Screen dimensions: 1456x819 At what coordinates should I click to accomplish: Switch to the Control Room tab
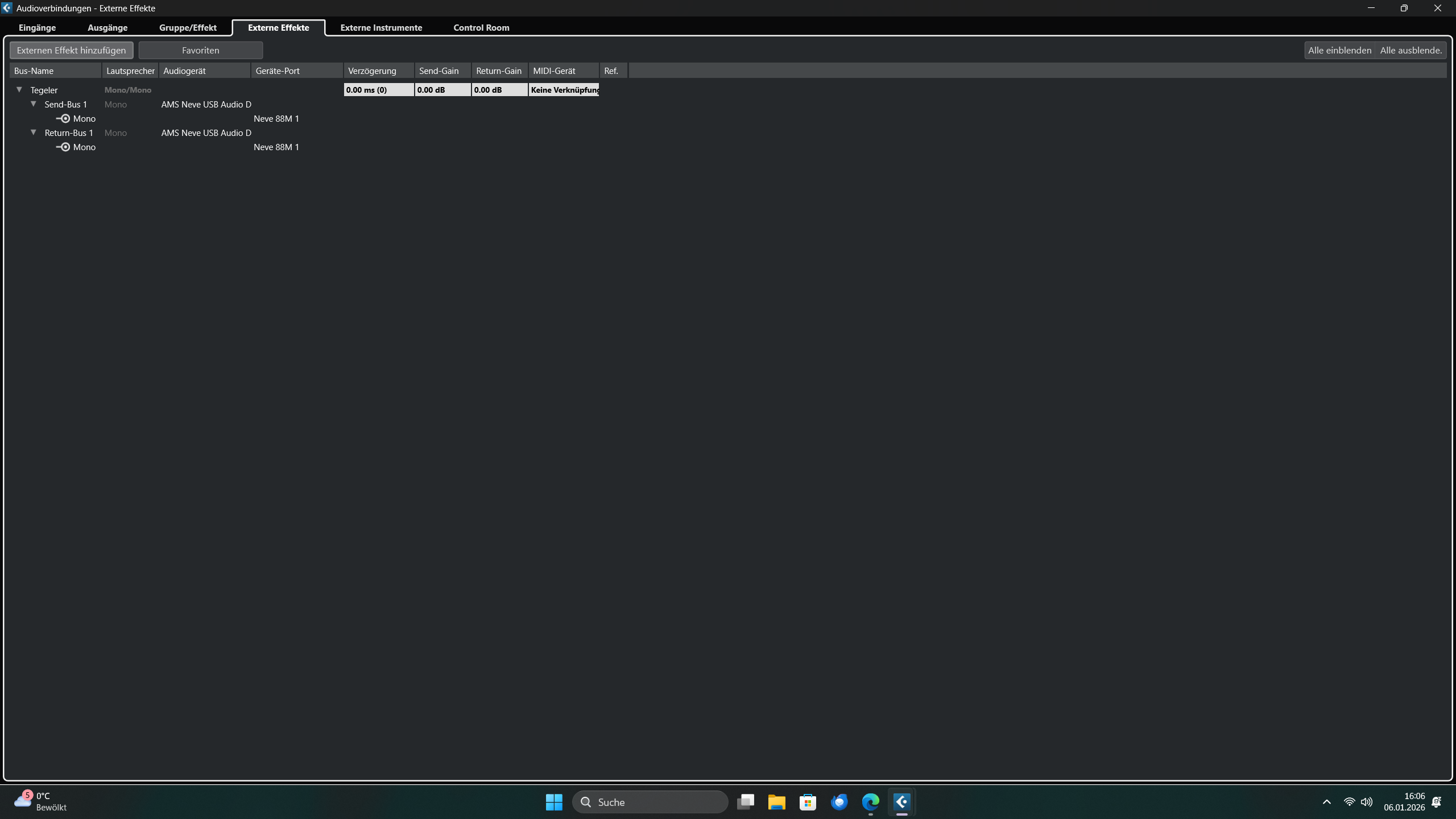[481, 27]
